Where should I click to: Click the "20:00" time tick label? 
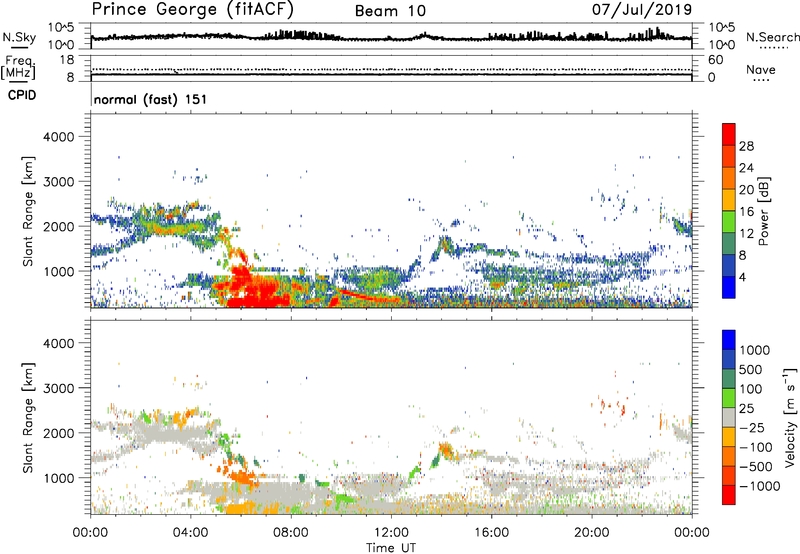click(x=591, y=533)
